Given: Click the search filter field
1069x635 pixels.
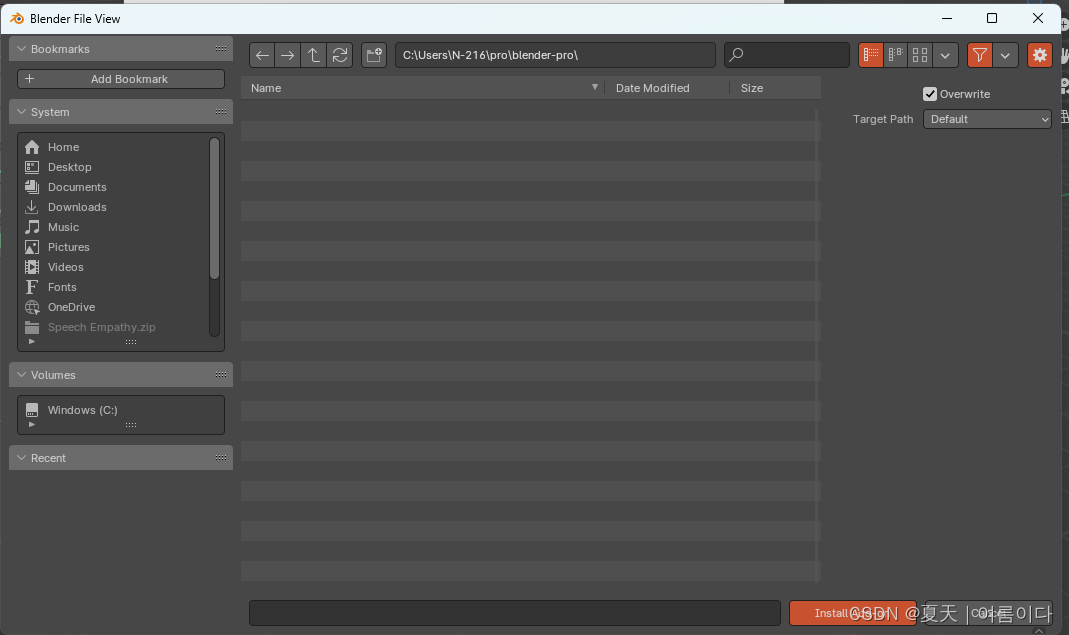Looking at the screenshot, I should [x=787, y=55].
